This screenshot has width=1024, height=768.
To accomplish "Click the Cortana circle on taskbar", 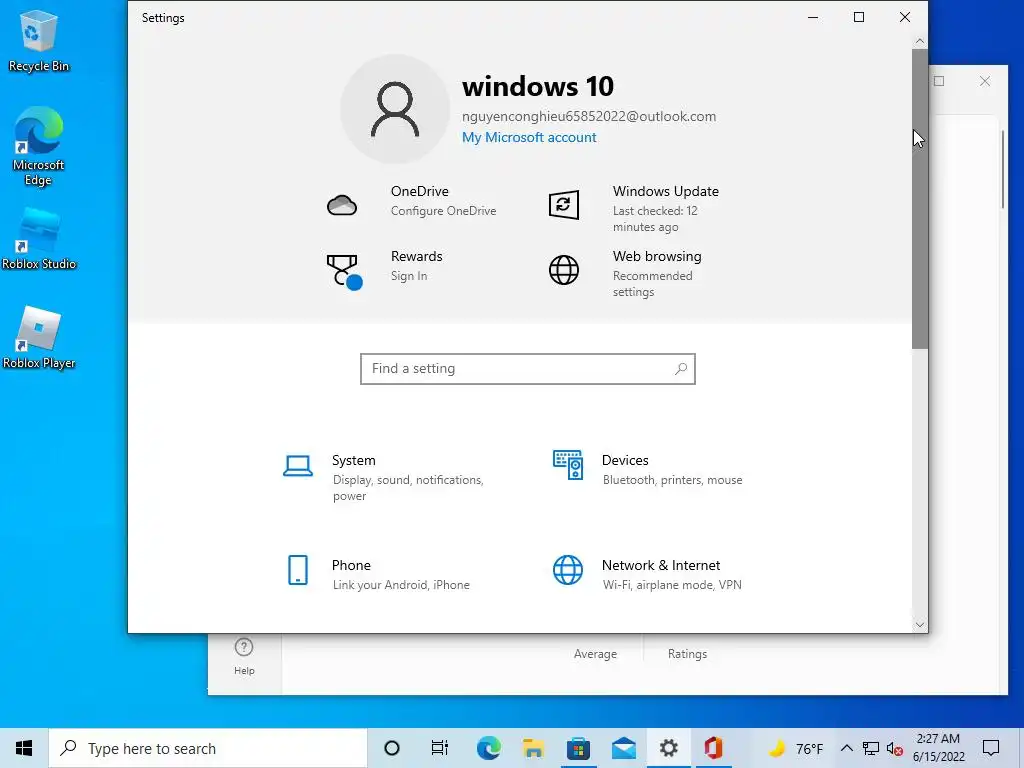I will [392, 748].
